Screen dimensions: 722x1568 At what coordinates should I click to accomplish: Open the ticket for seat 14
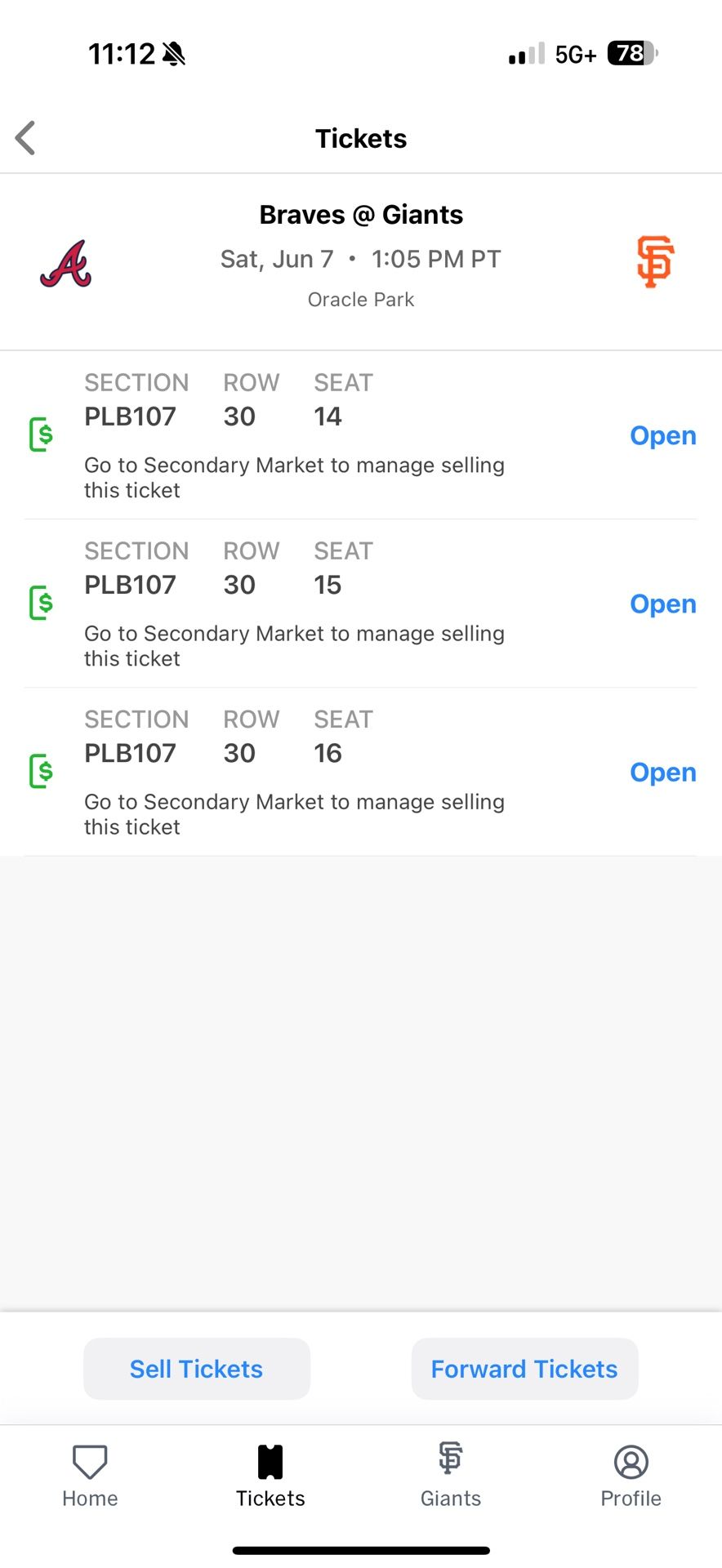coord(662,436)
